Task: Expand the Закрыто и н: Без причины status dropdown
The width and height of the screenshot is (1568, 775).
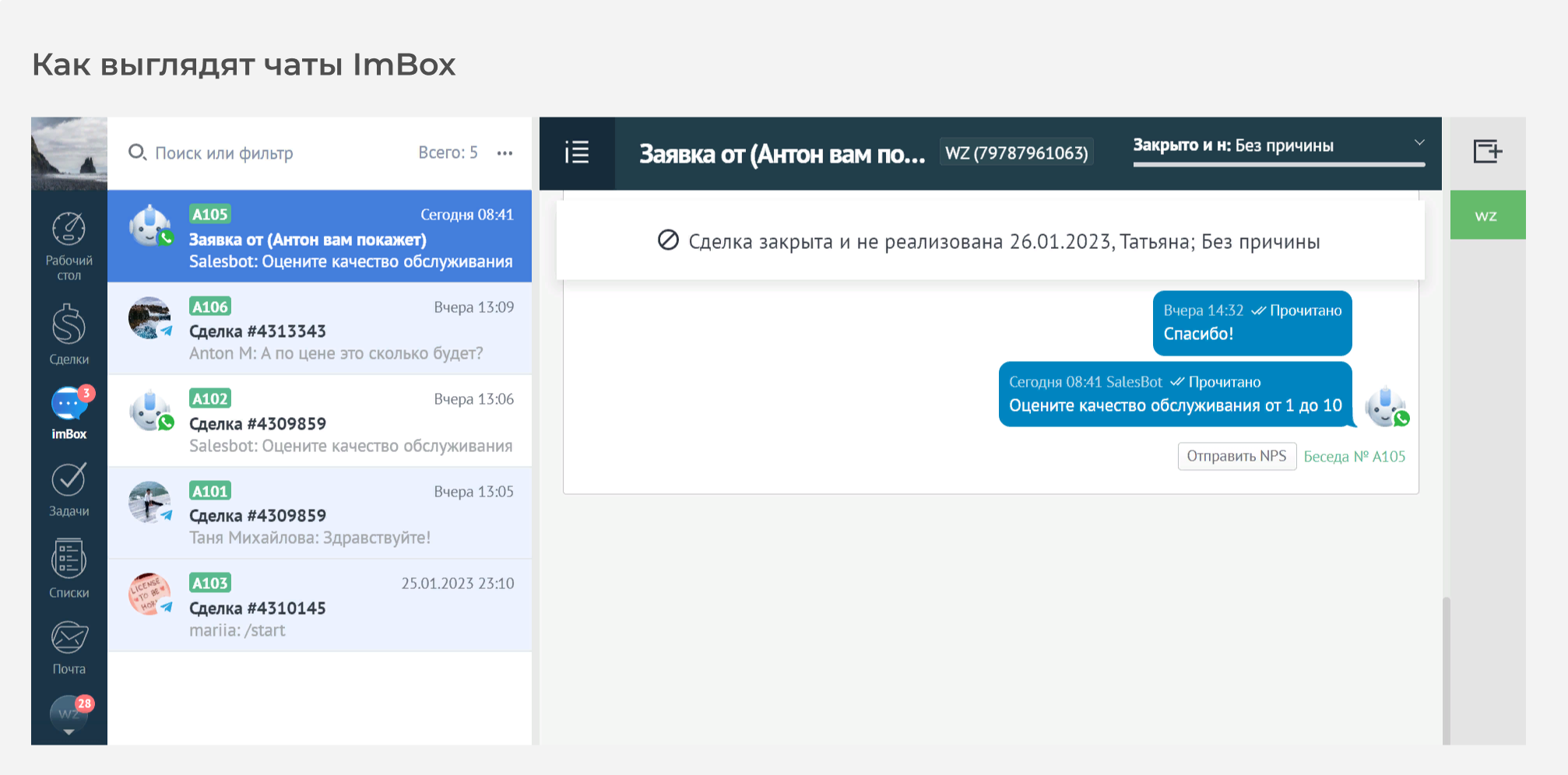Action: pos(1419,143)
